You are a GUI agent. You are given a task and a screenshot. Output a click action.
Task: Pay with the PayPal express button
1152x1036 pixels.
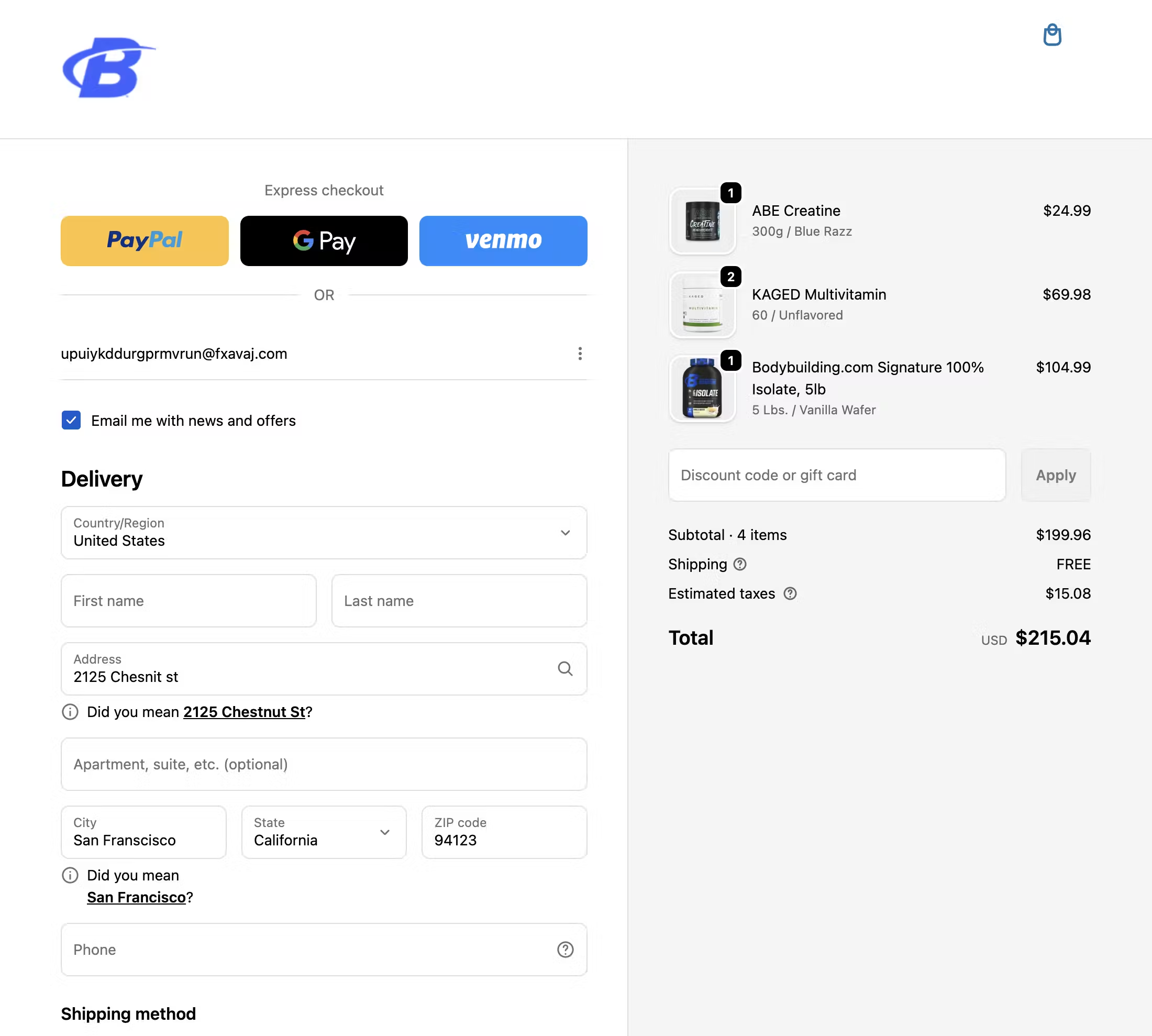point(145,241)
